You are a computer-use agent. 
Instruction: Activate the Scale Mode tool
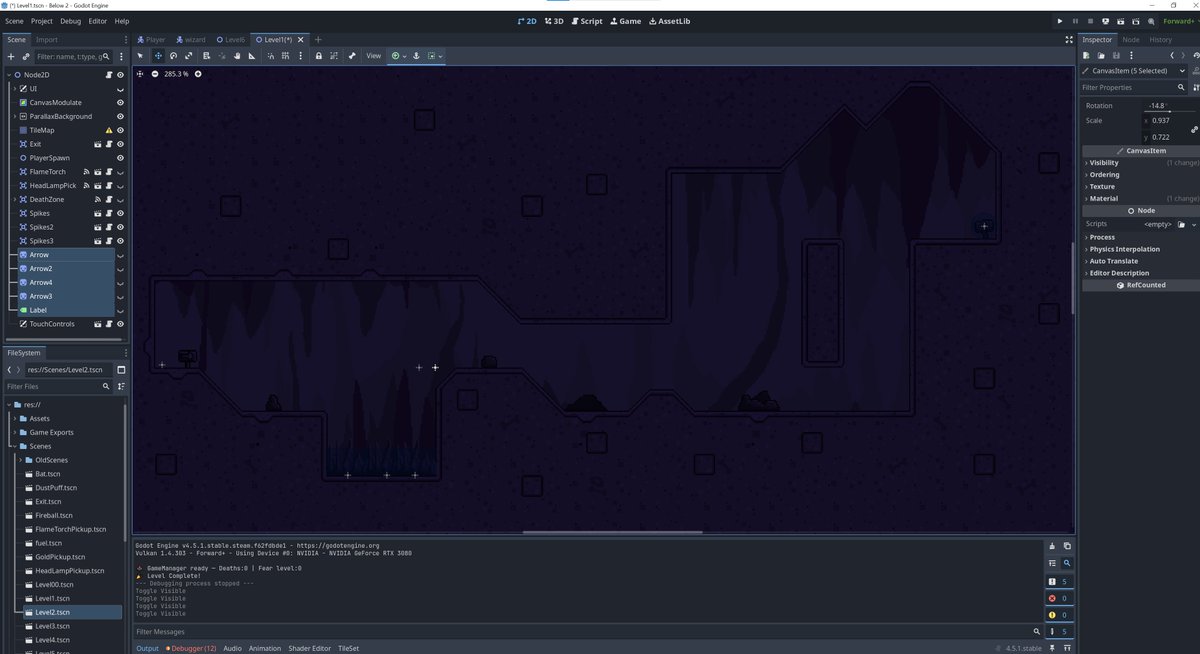[x=189, y=56]
